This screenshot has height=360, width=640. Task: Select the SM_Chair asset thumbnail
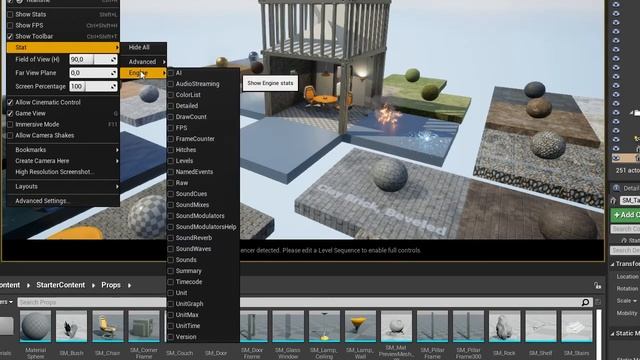pyautogui.click(x=108, y=326)
